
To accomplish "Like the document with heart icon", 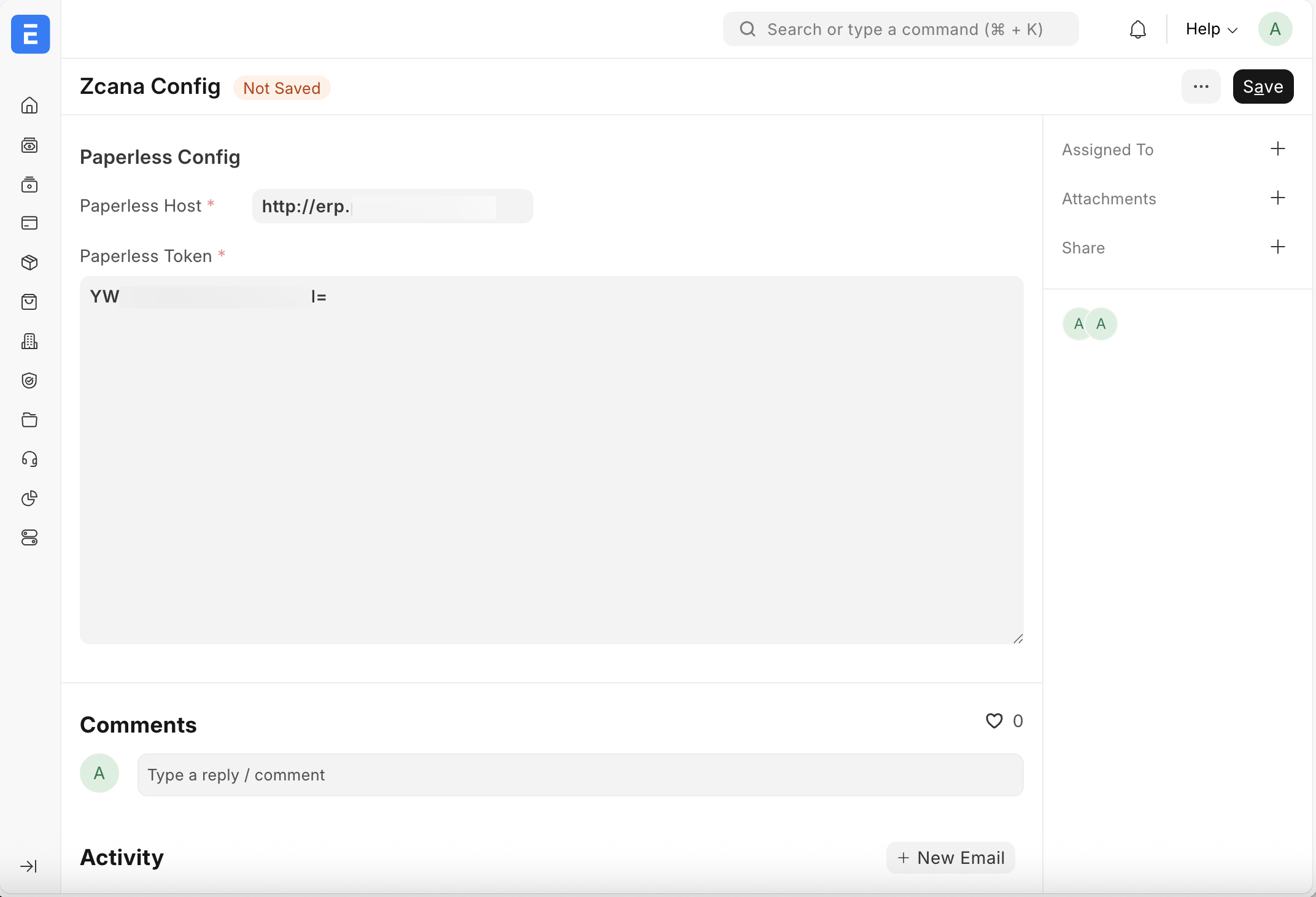I will [x=994, y=721].
